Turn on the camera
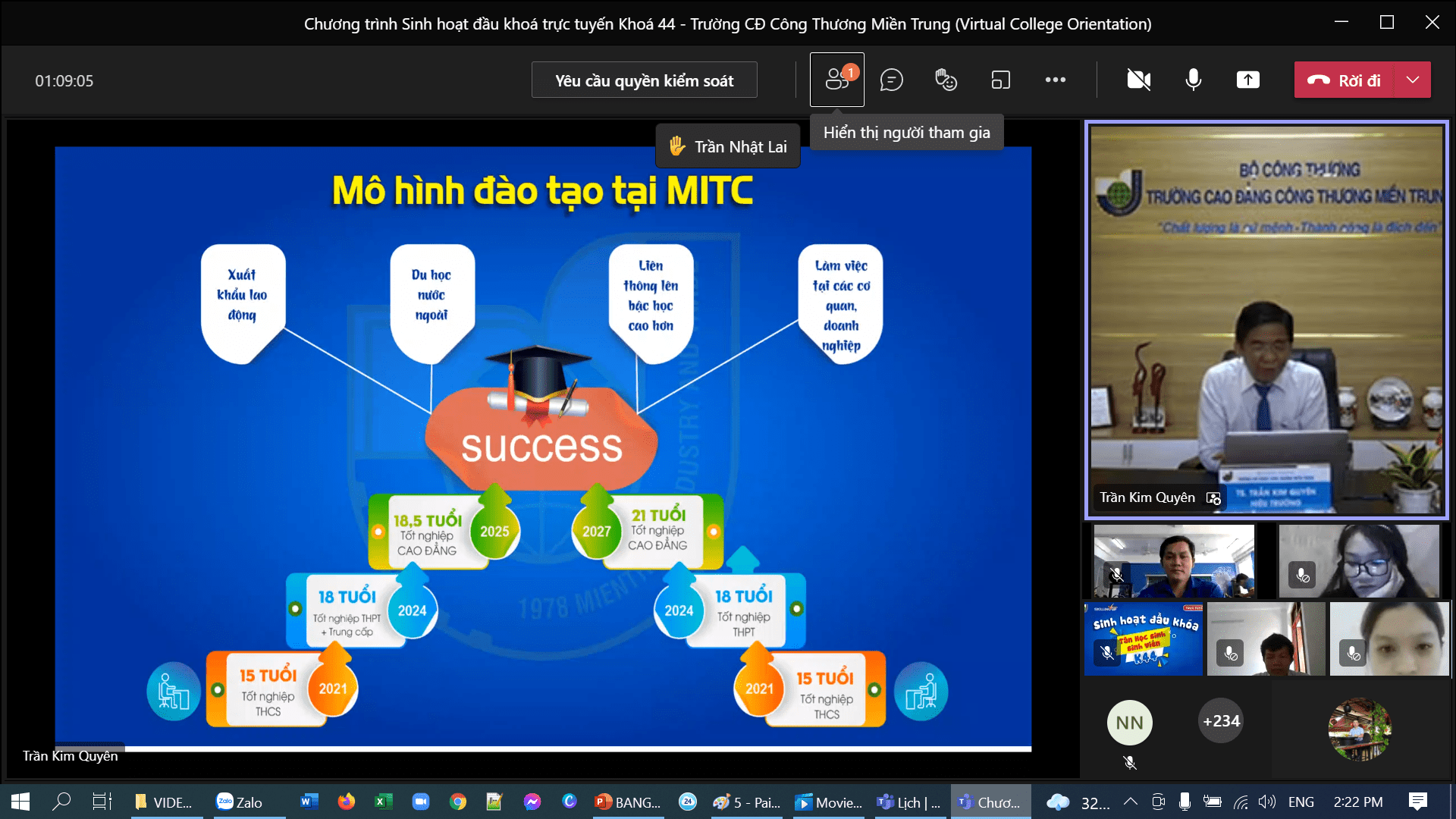Screen dimensions: 1456x819 click(1138, 80)
